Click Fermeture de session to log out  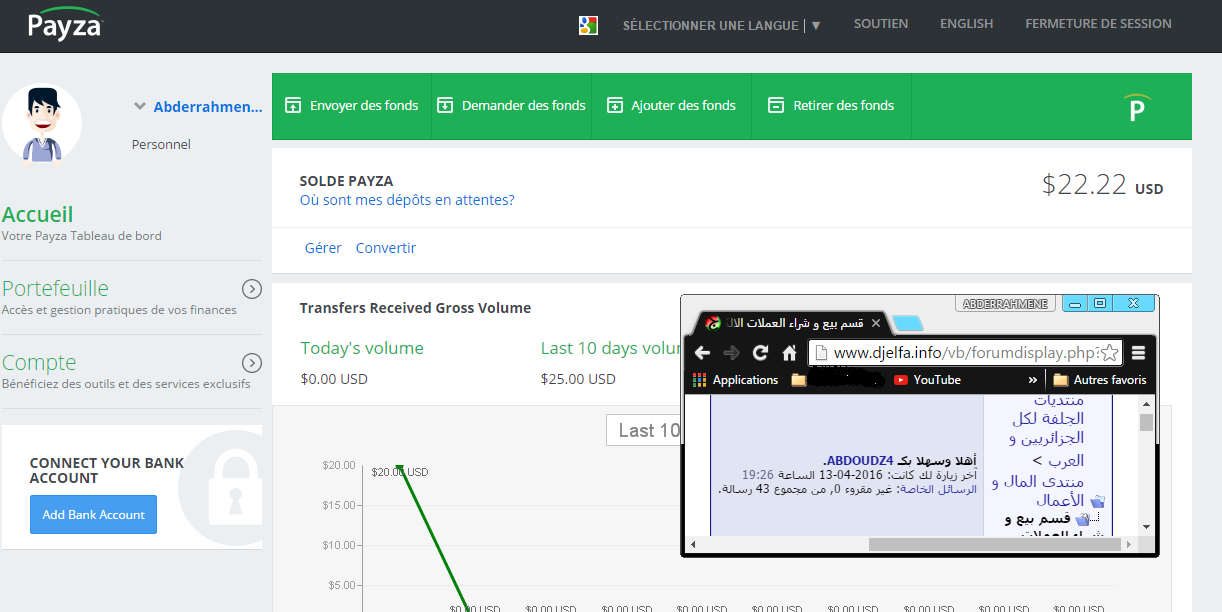(x=1098, y=24)
